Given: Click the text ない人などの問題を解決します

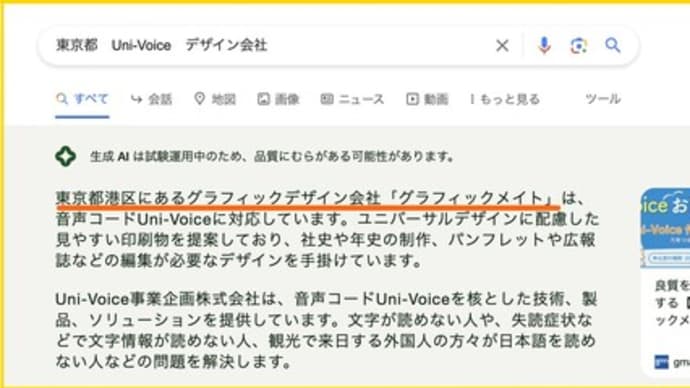Looking at the screenshot, I should point(173,362).
